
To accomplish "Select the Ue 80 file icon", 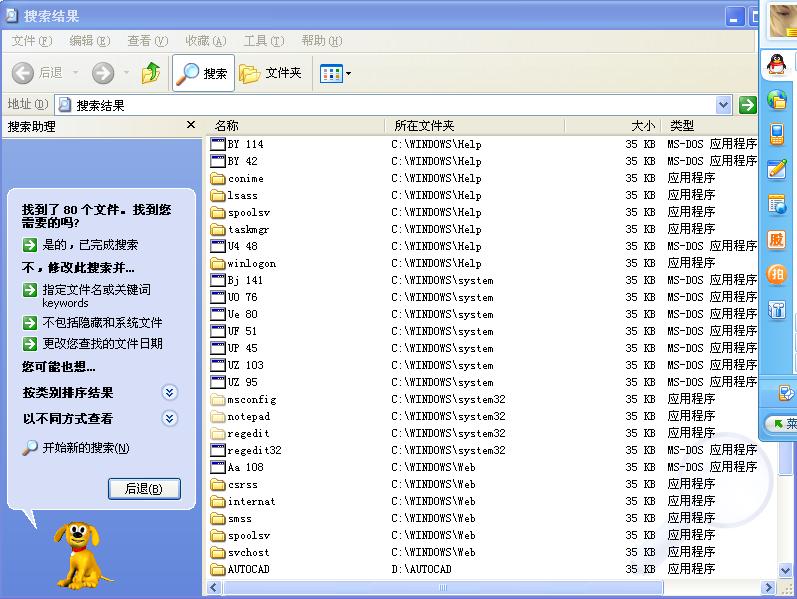I will 218,314.
